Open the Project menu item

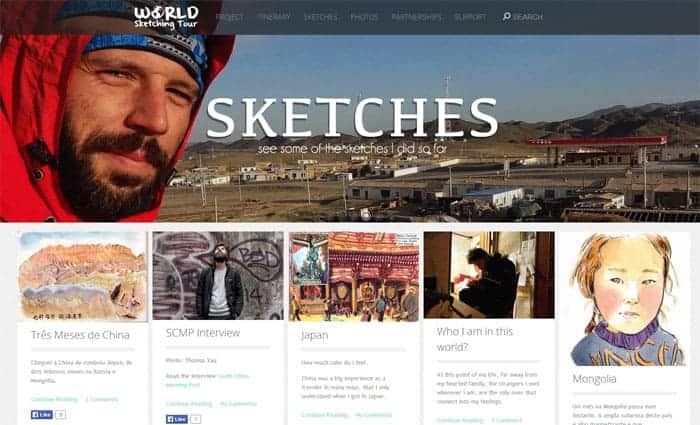229,17
